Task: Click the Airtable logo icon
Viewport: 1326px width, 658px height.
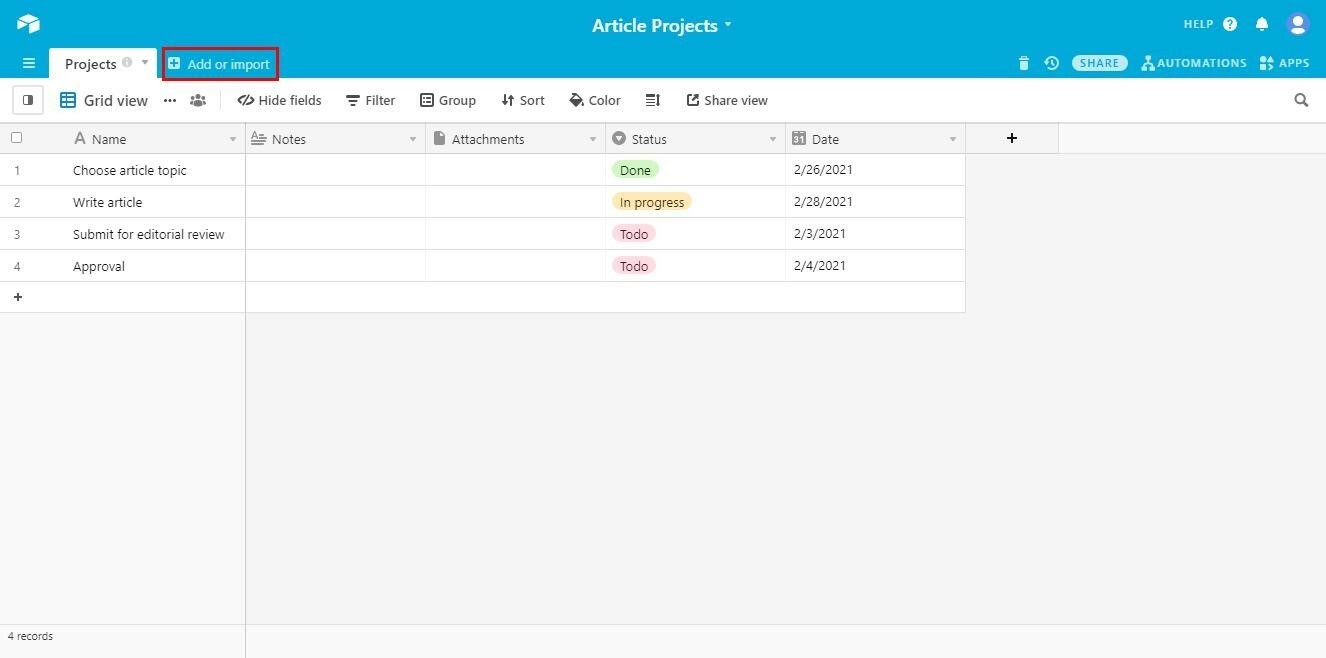Action: [28, 24]
